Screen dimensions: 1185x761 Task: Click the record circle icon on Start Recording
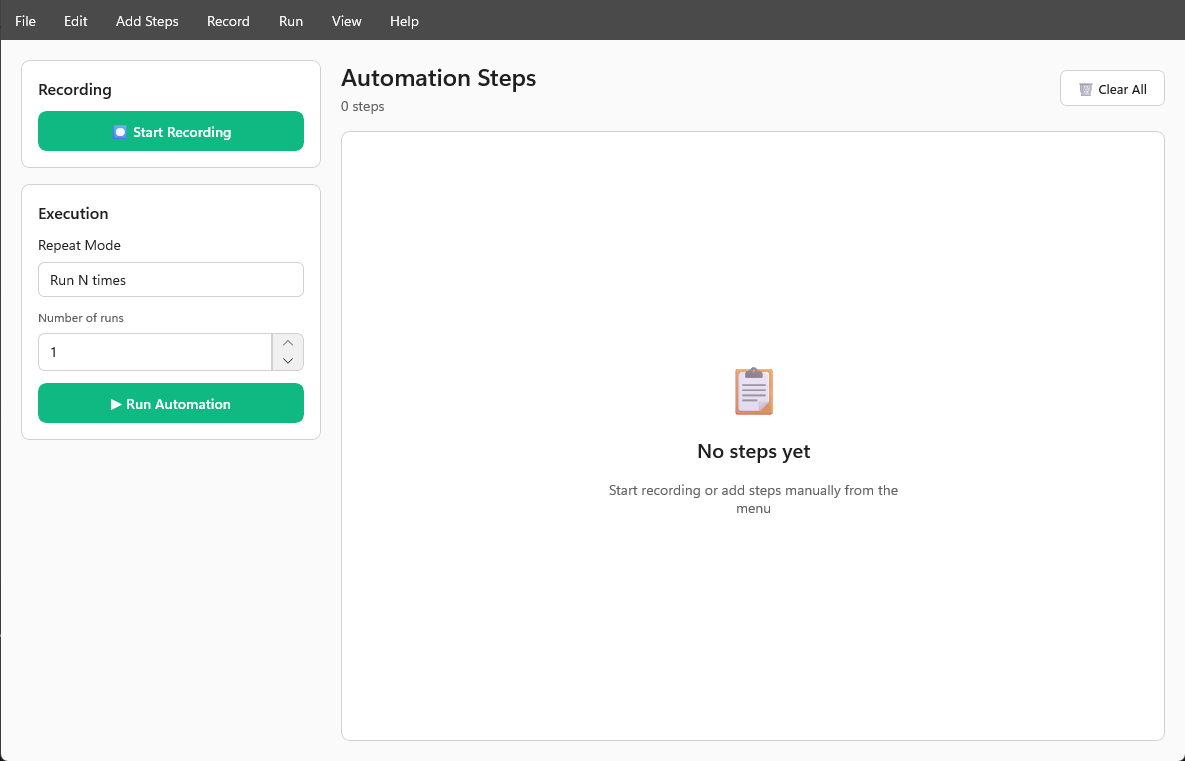[x=120, y=132]
